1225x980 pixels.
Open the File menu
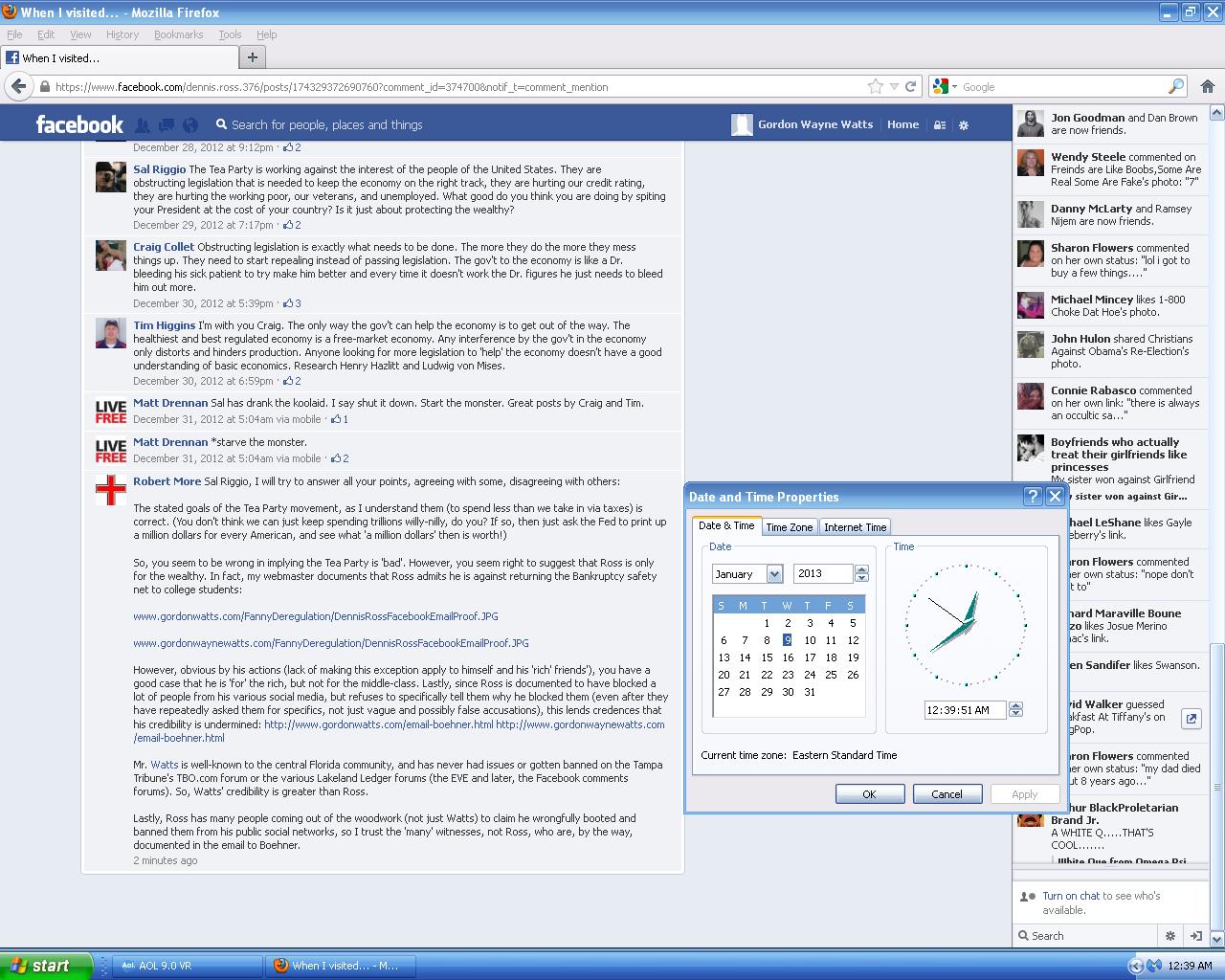(14, 34)
